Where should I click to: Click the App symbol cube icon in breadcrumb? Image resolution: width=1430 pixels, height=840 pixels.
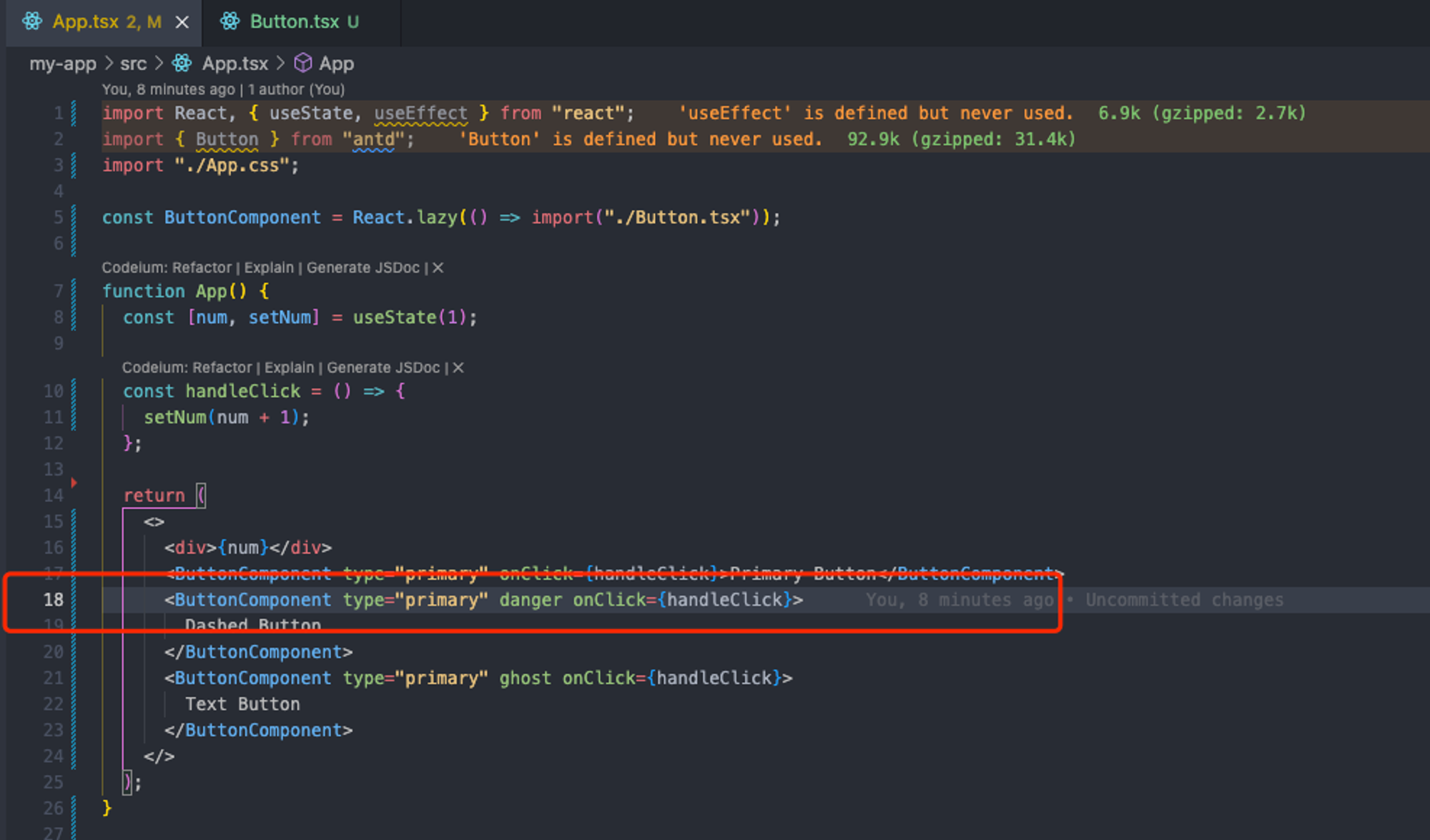303,64
